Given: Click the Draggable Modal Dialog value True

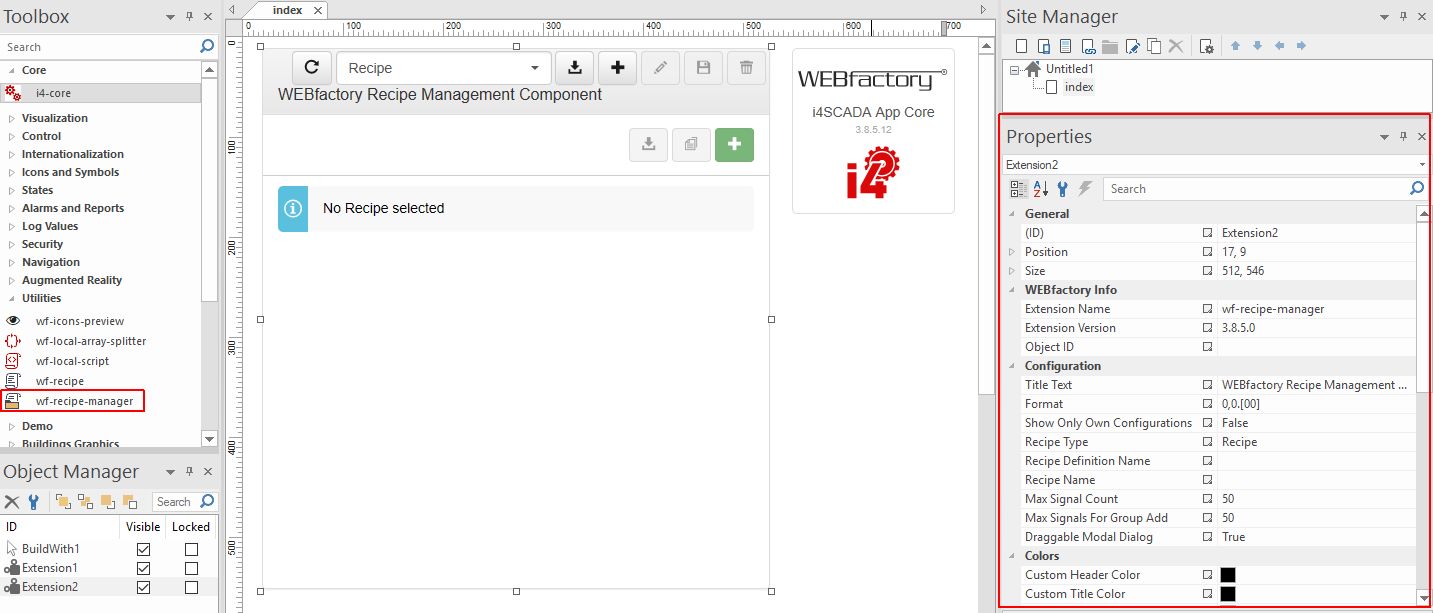Looking at the screenshot, I should 1234,537.
